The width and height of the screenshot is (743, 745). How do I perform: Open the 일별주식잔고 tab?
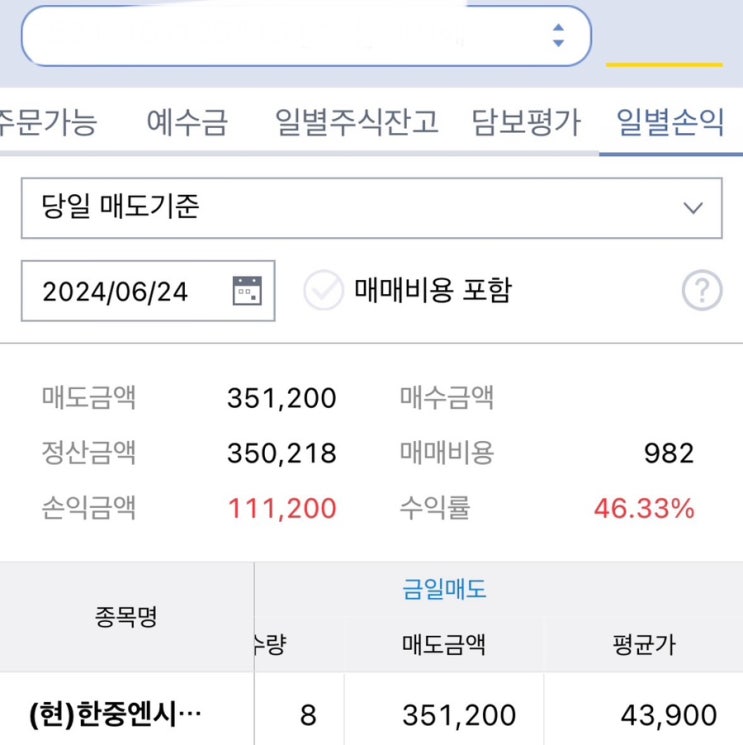click(356, 123)
